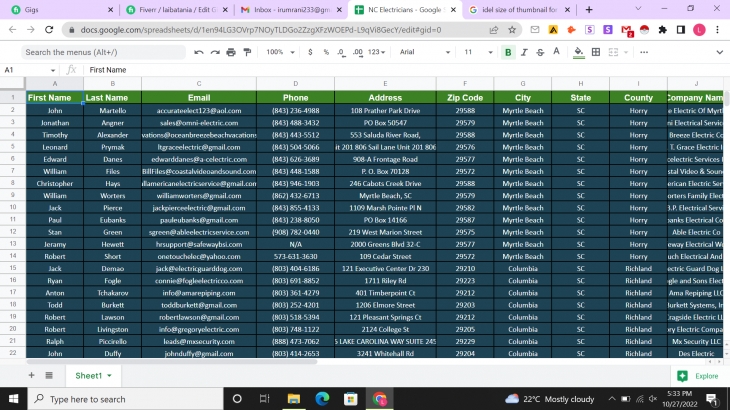Toggle Italic formatting
This screenshot has height=410, width=730.
tap(524, 52)
